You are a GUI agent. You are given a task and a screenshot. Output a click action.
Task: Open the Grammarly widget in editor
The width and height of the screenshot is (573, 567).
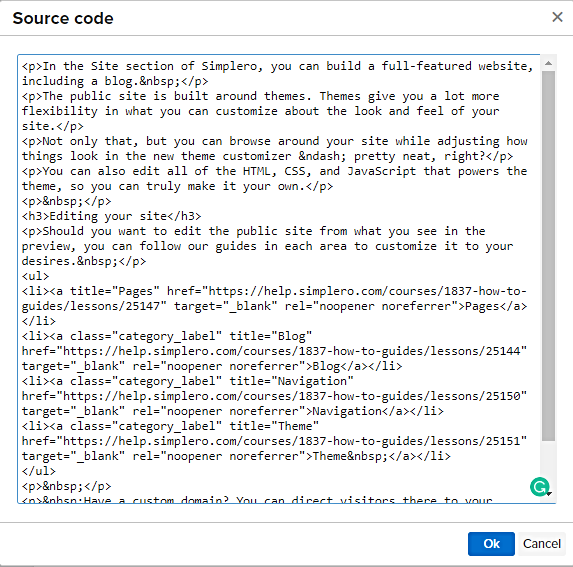(x=539, y=487)
